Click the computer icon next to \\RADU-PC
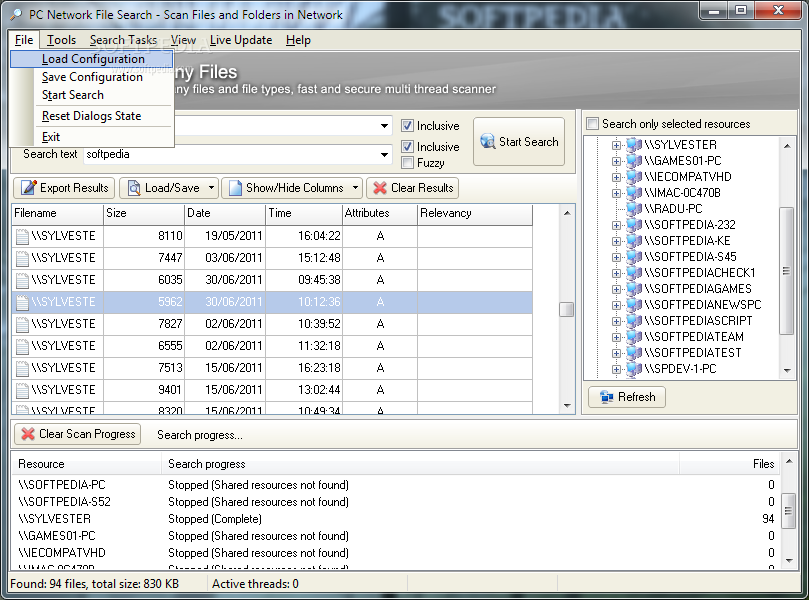 634,209
